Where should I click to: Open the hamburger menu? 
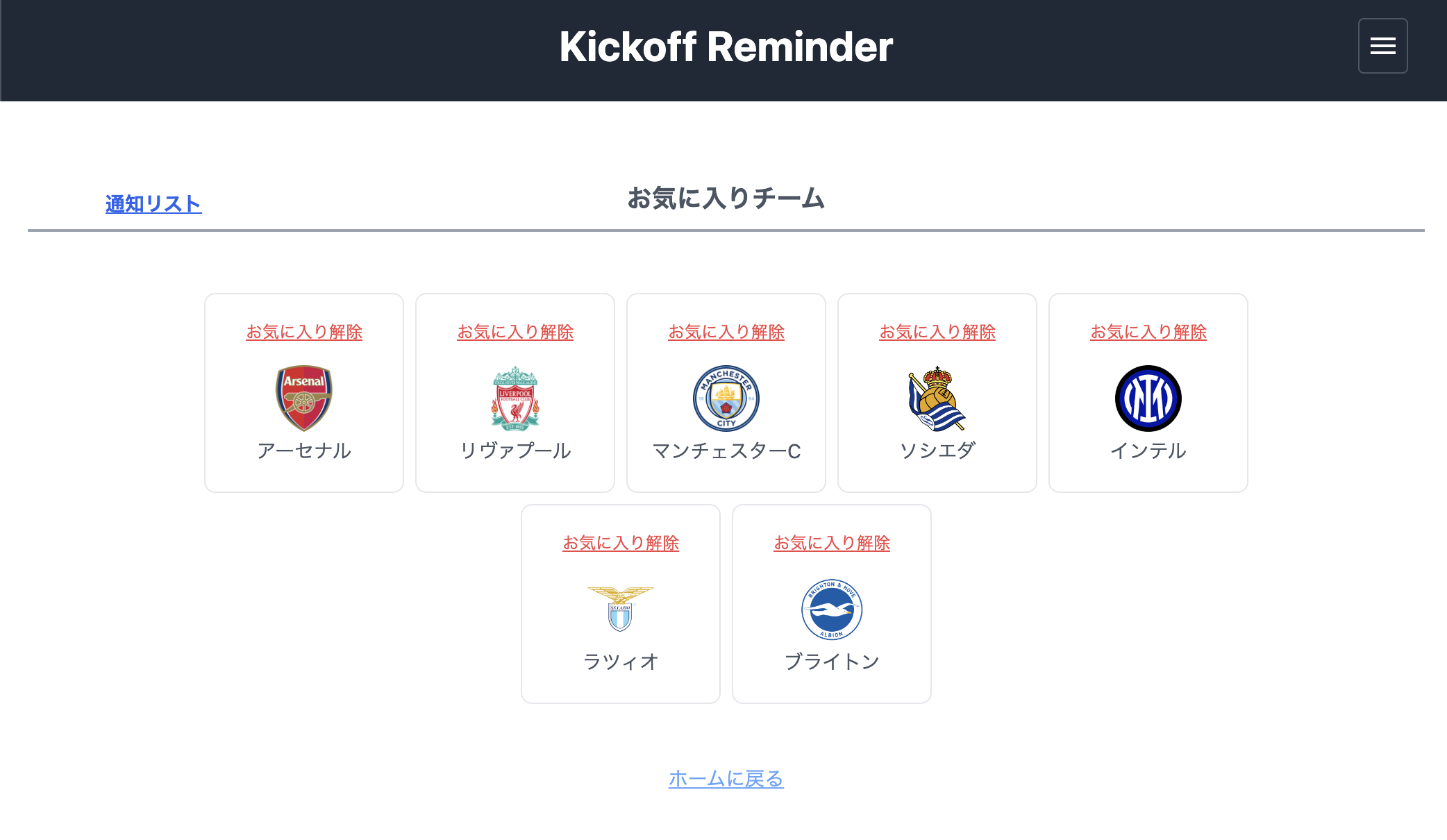[1382, 46]
